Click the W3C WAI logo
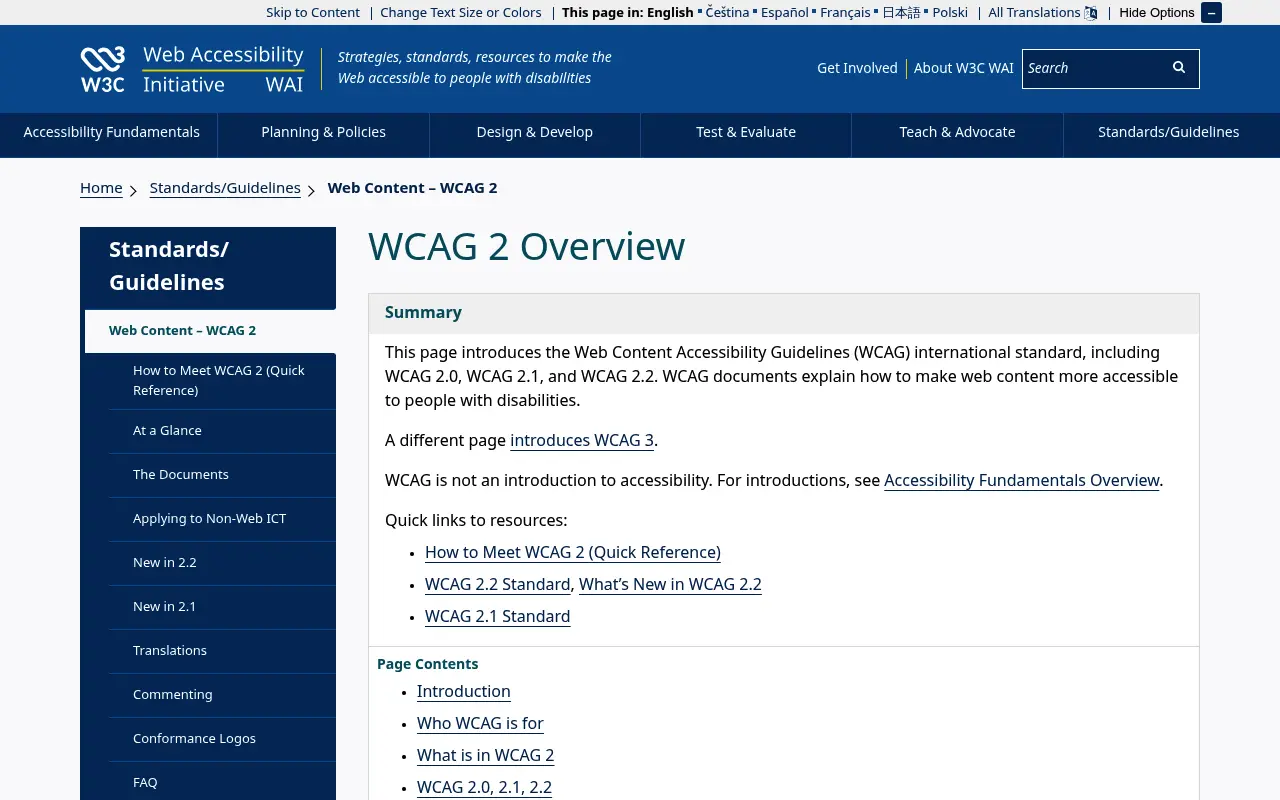Viewport: 1280px width, 800px height. click(192, 69)
